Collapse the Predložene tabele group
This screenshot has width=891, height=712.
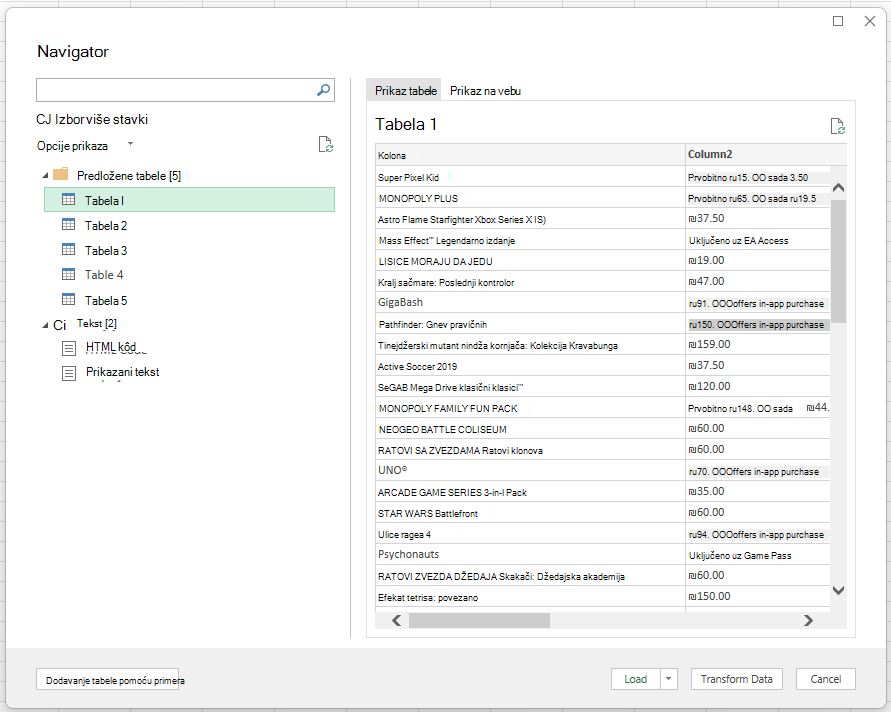(45, 176)
